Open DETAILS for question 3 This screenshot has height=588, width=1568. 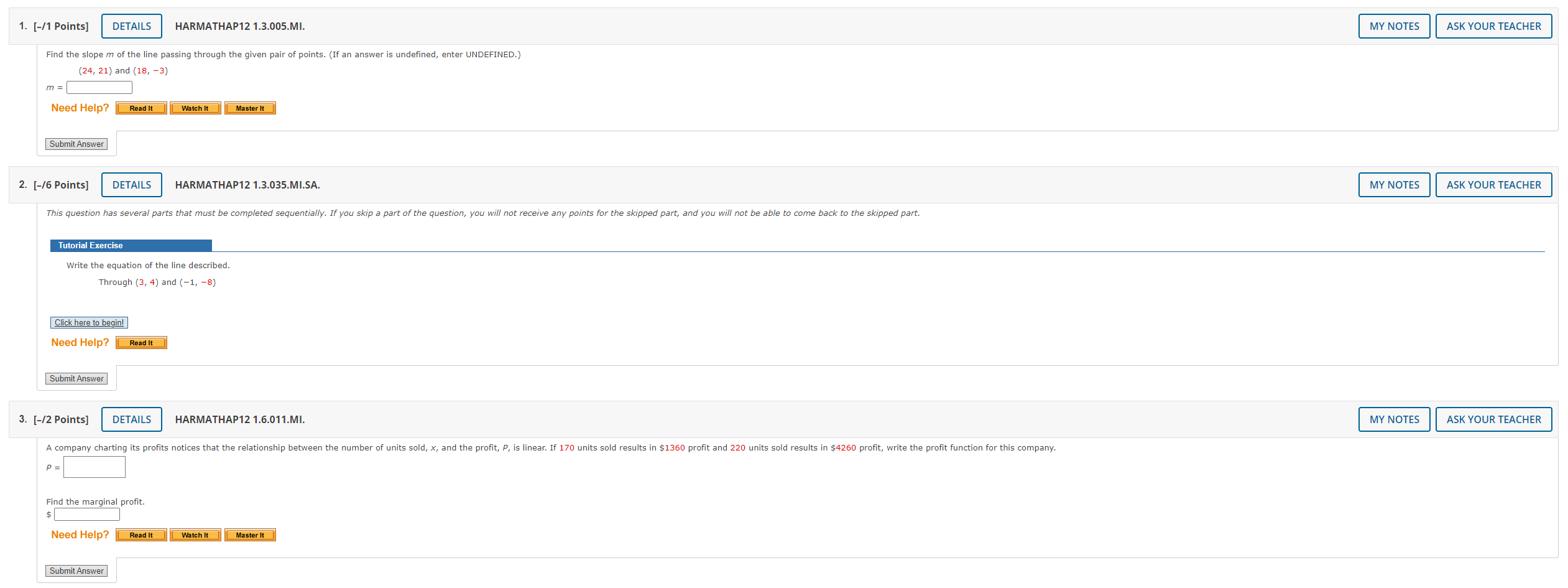[x=132, y=419]
